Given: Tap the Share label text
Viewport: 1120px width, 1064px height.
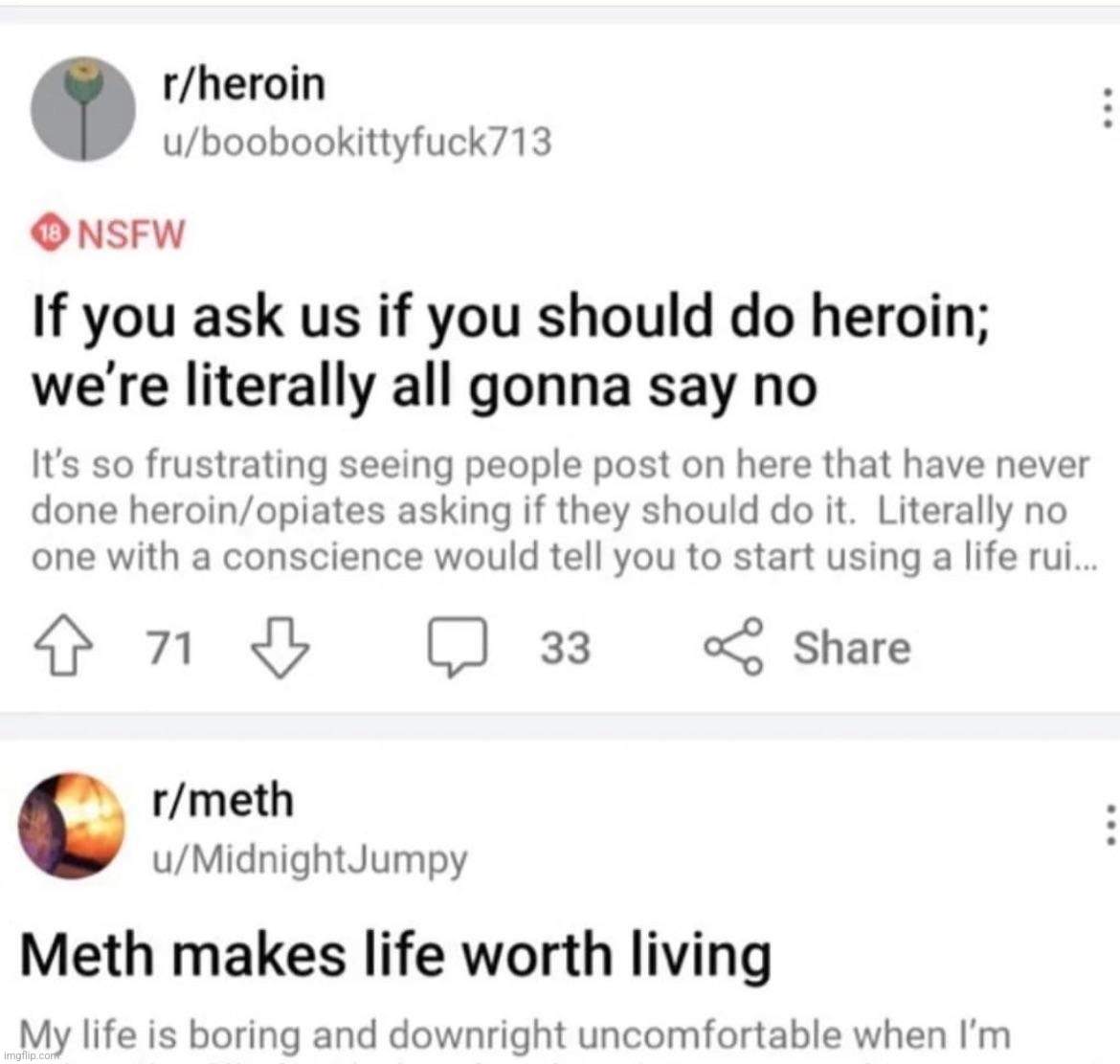Looking at the screenshot, I should point(850,647).
